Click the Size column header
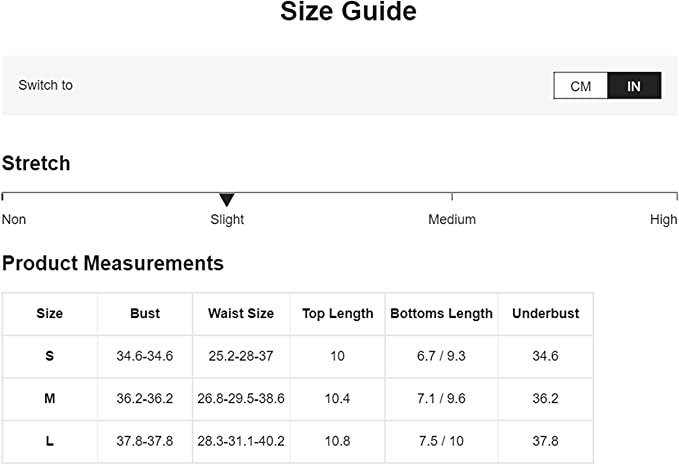Image resolution: width=679 pixels, height=465 pixels. click(x=49, y=313)
